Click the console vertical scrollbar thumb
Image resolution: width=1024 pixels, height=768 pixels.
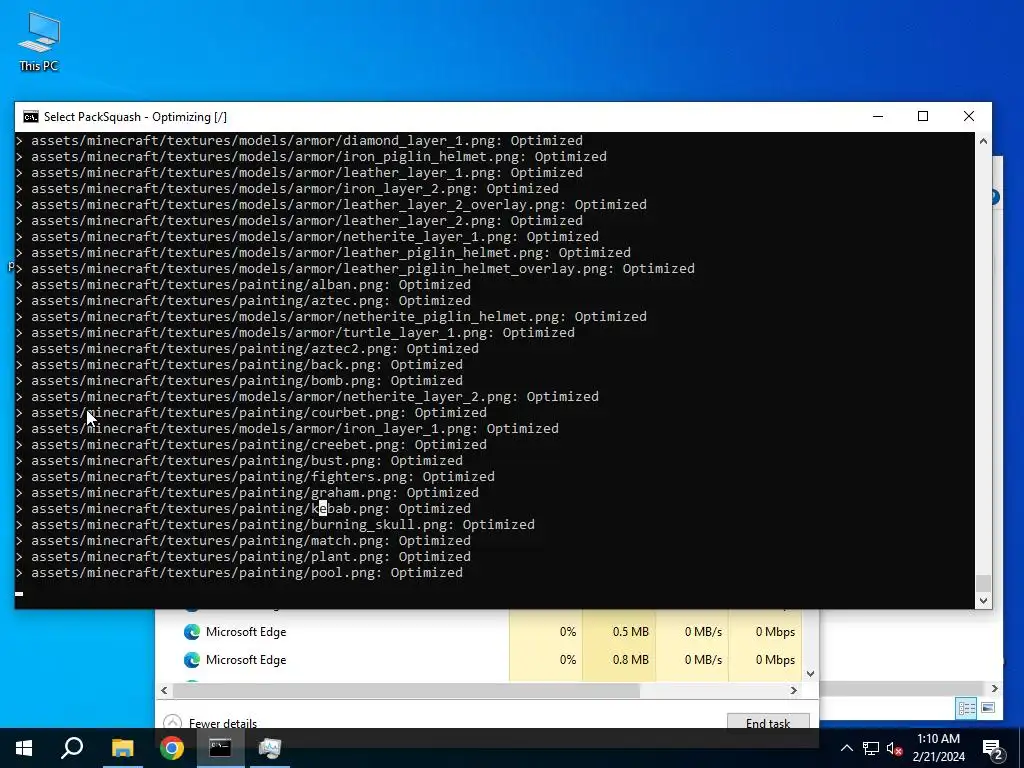coord(983,583)
